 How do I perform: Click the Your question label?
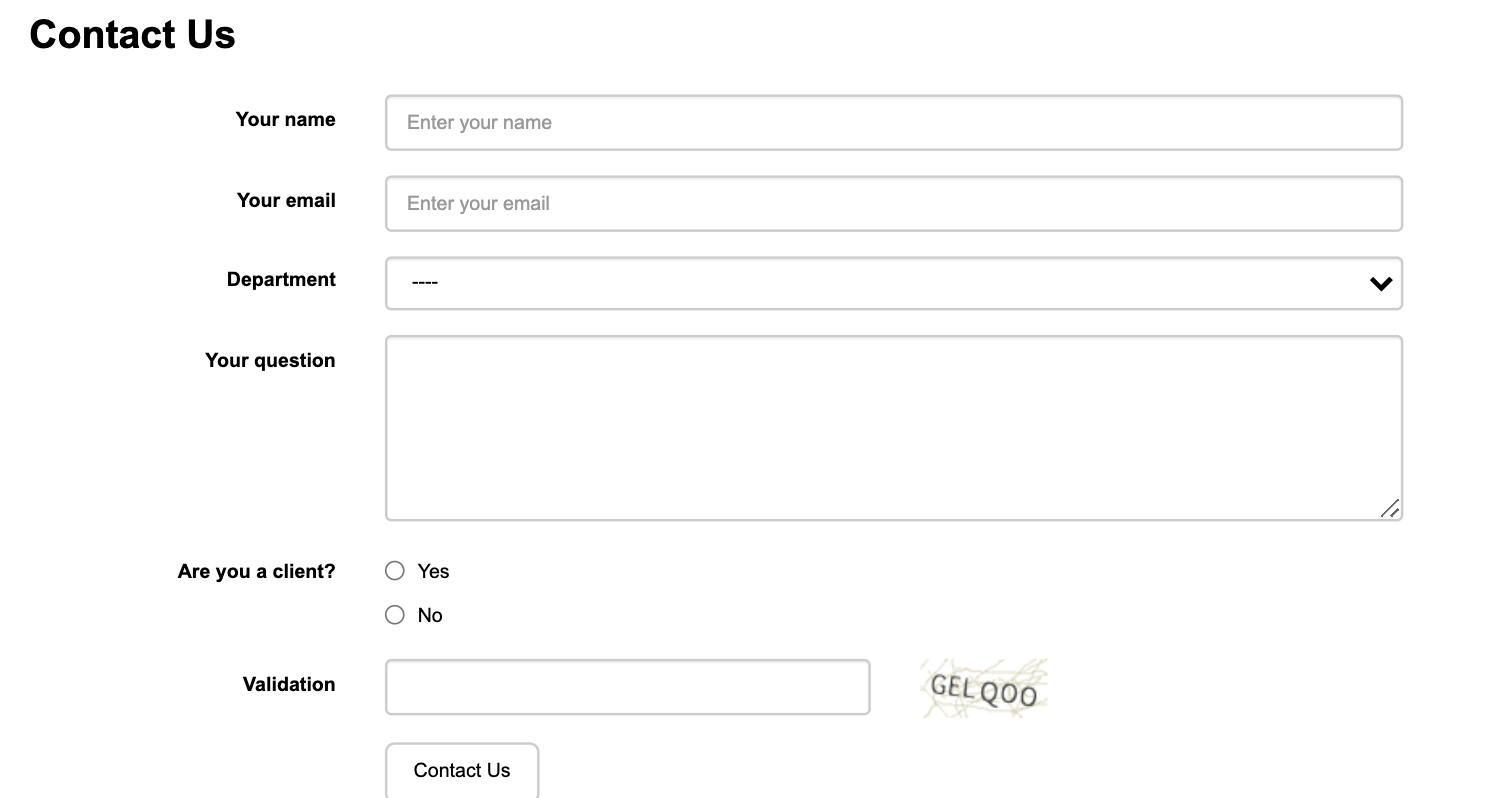click(x=270, y=360)
